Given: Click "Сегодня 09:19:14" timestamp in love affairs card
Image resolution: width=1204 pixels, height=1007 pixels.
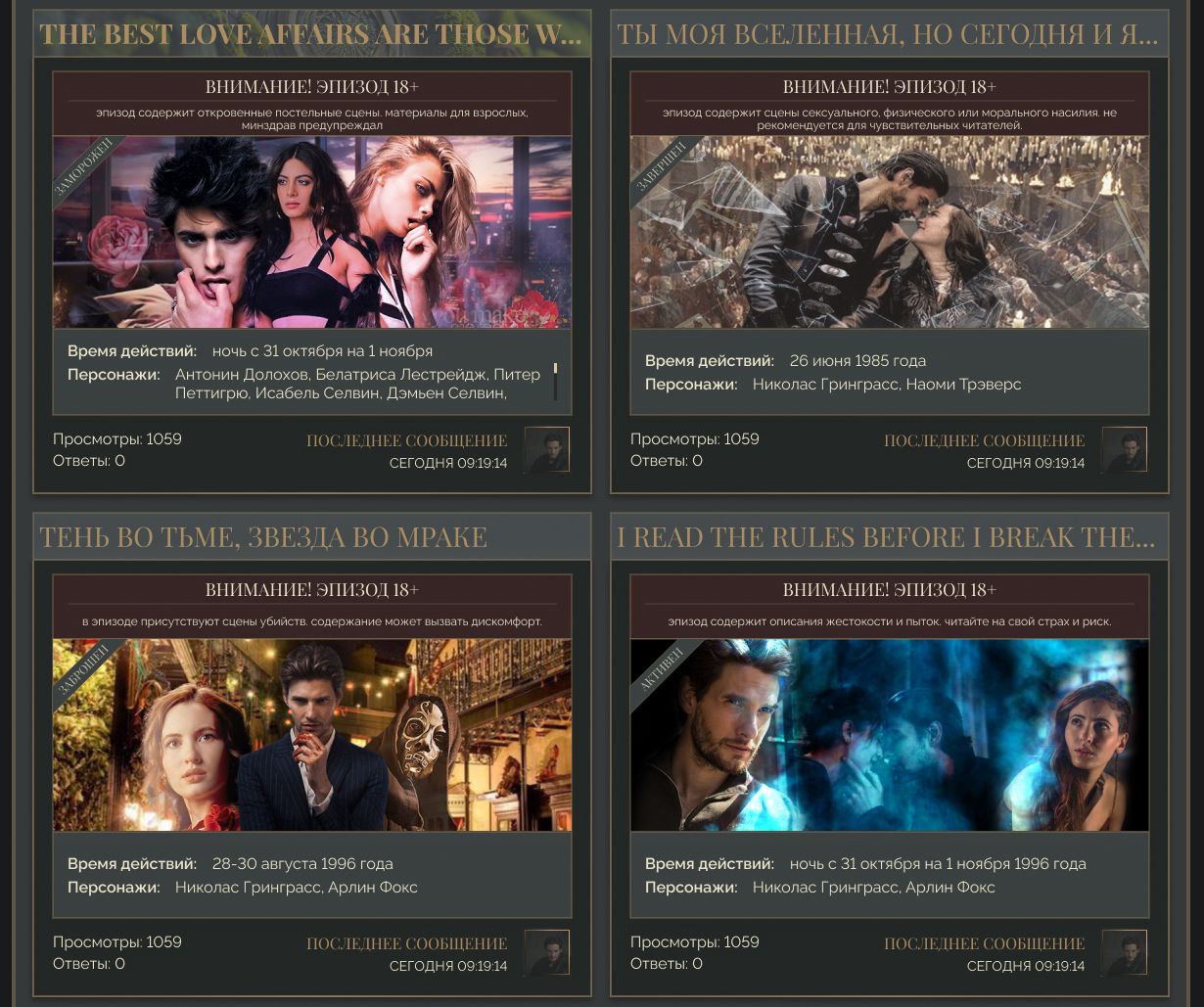Looking at the screenshot, I should (x=448, y=463).
